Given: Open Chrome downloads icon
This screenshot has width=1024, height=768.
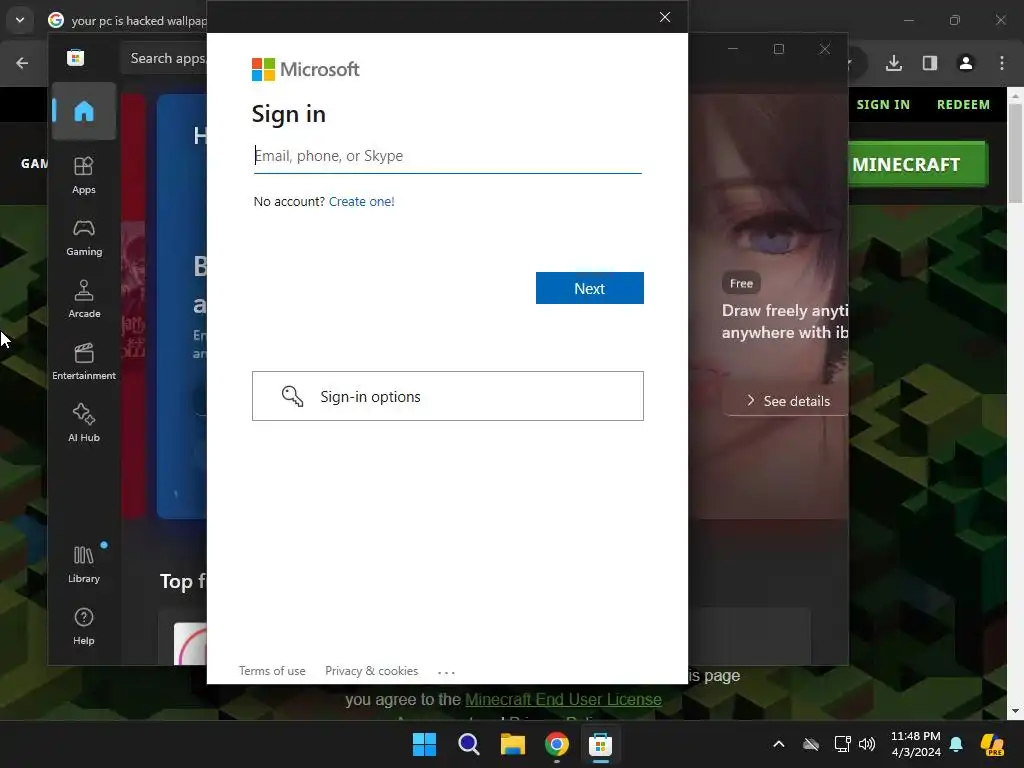Looking at the screenshot, I should pos(894,63).
